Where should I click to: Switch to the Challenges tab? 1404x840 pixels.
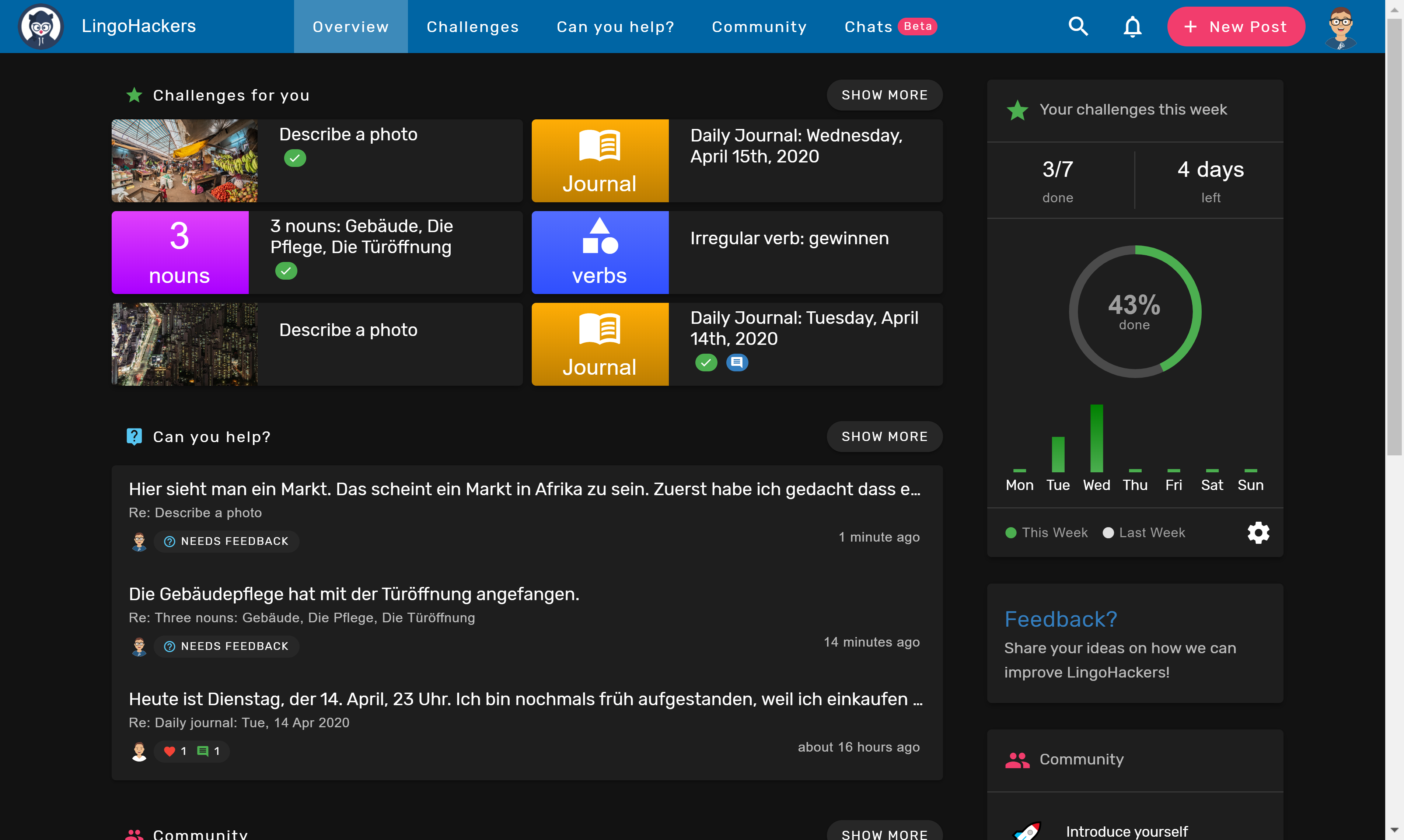coord(472,27)
